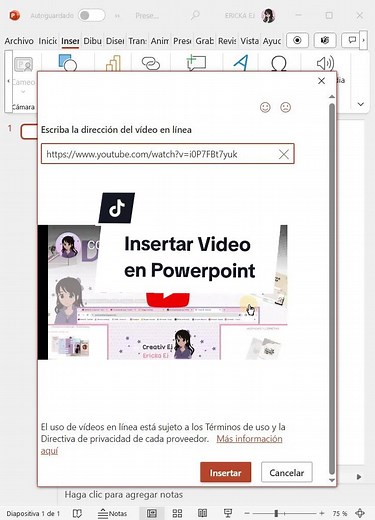The width and height of the screenshot is (375, 520).
Task: Click the dialog scroll down arrow
Action: [x=332, y=480]
